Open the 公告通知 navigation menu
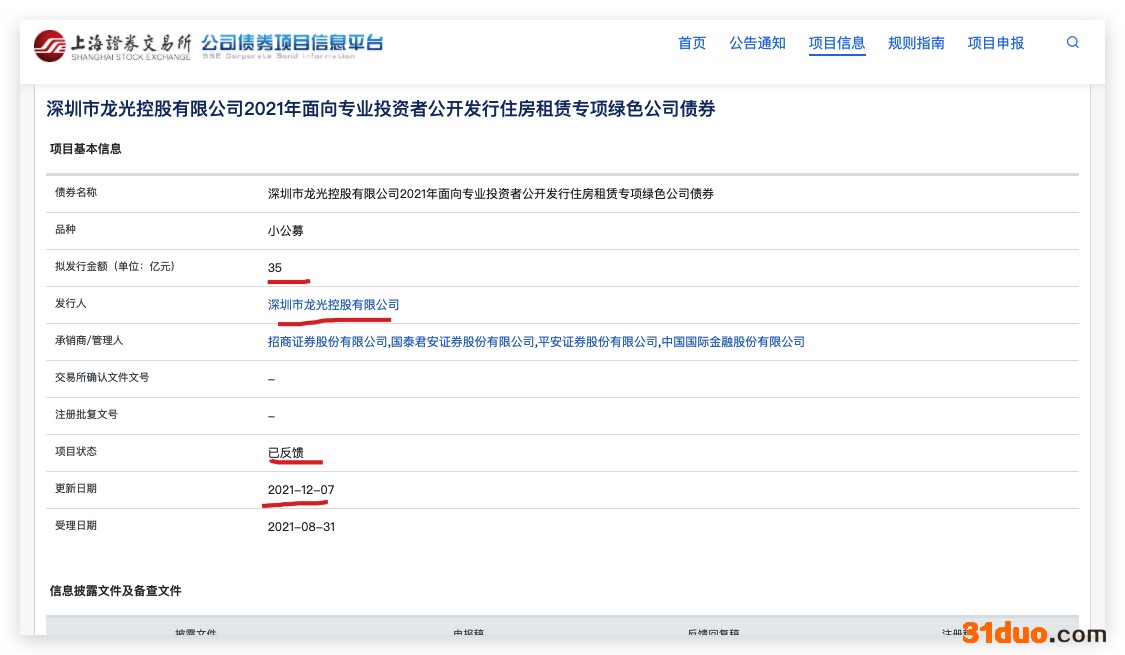Viewport: 1125px width, 655px height. tap(757, 43)
